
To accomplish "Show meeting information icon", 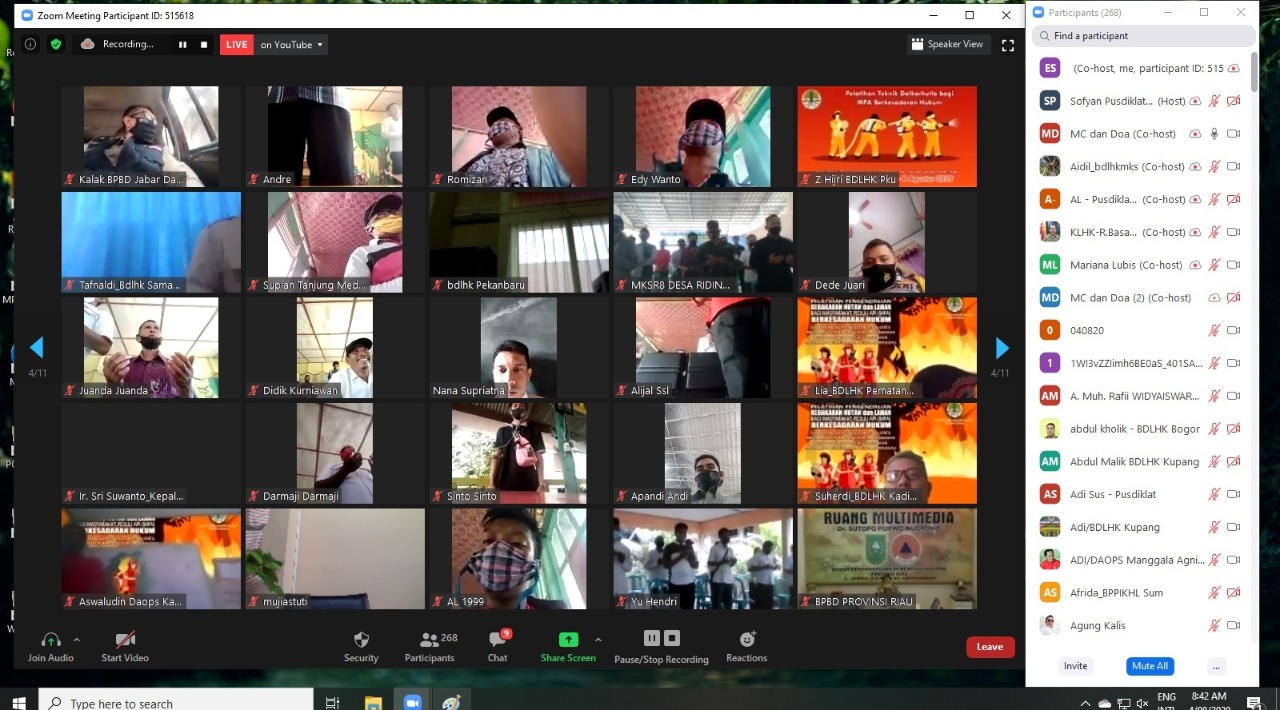I will [x=30, y=44].
